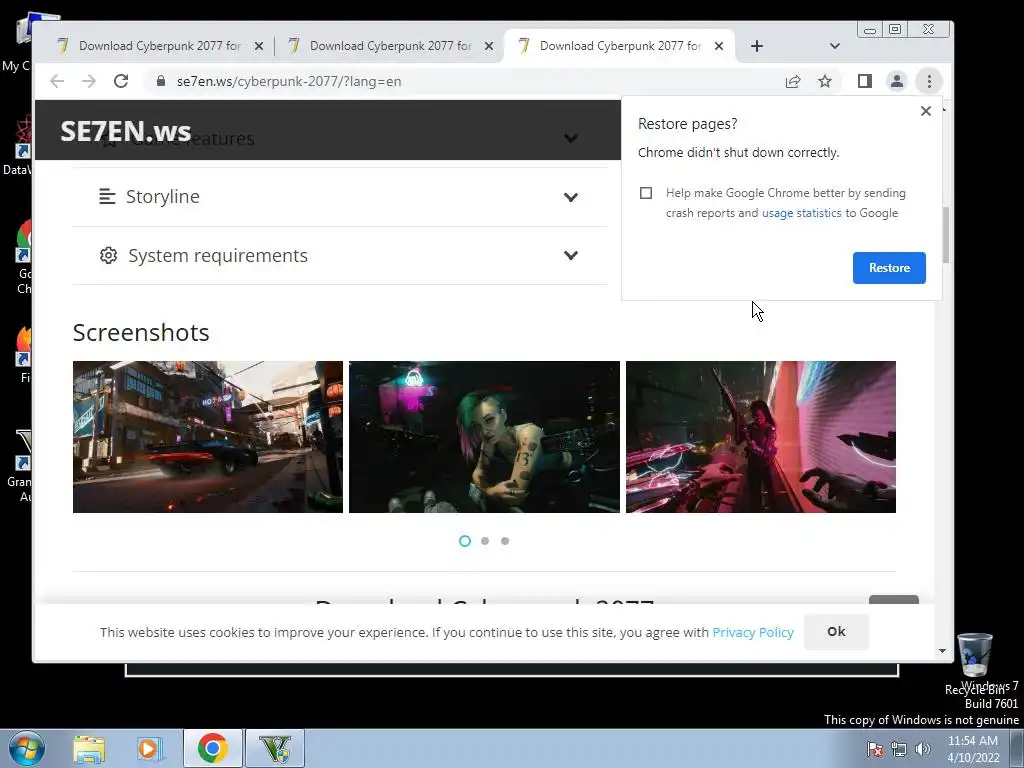Click the SE7EN.ws site logo

pos(125,131)
